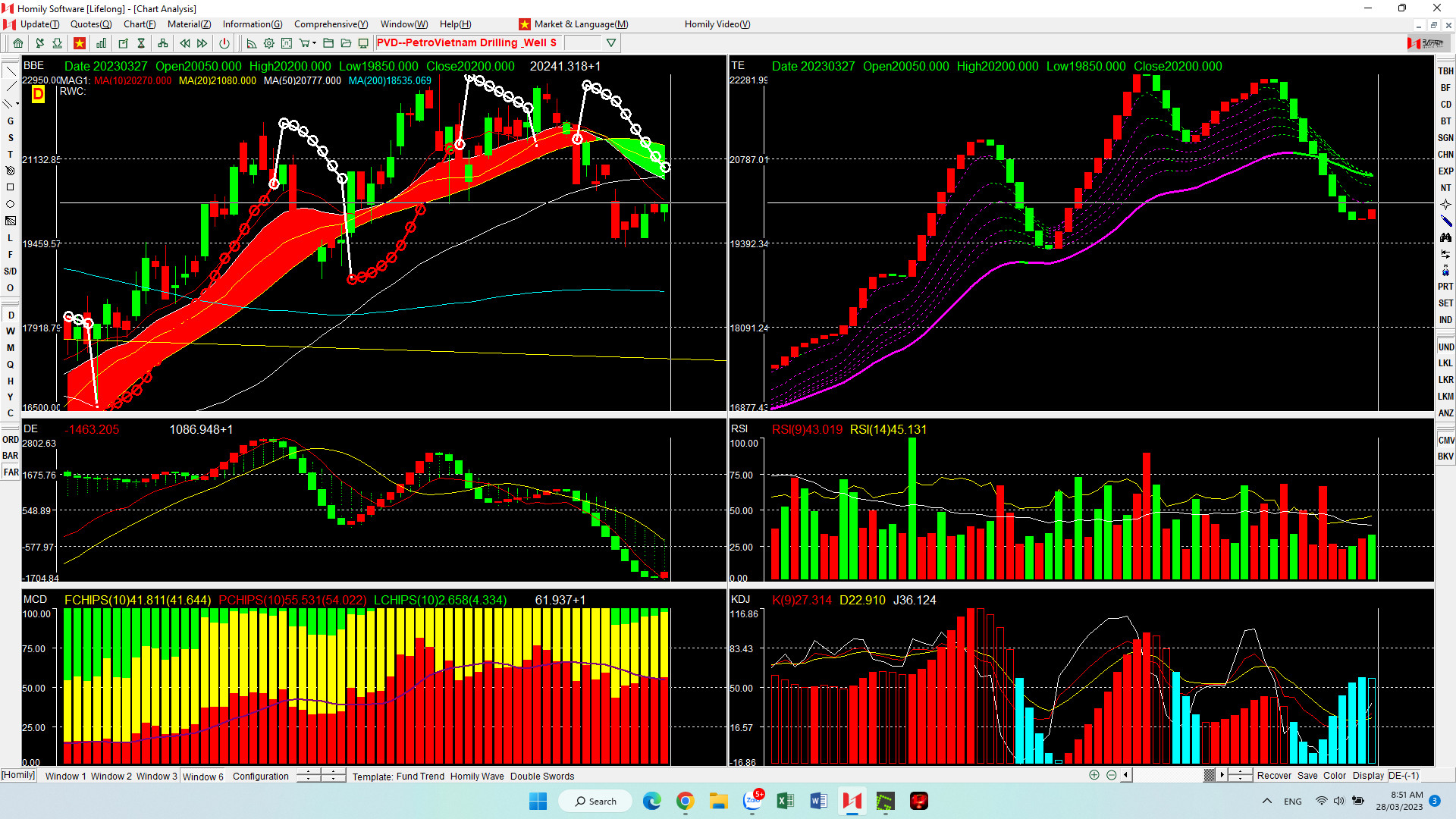Click the fast-forward double arrow icon
This screenshot has height=819, width=1456.
coord(202,43)
